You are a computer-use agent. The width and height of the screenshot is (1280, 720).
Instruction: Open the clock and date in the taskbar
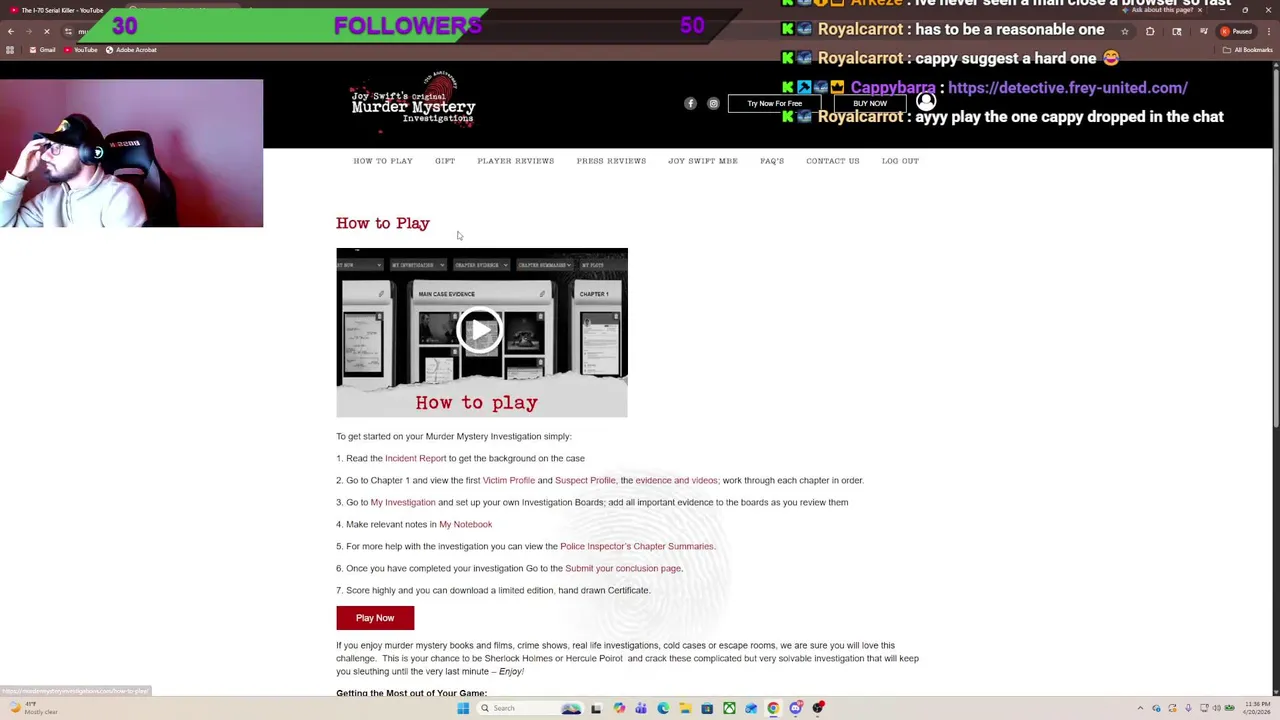1257,708
